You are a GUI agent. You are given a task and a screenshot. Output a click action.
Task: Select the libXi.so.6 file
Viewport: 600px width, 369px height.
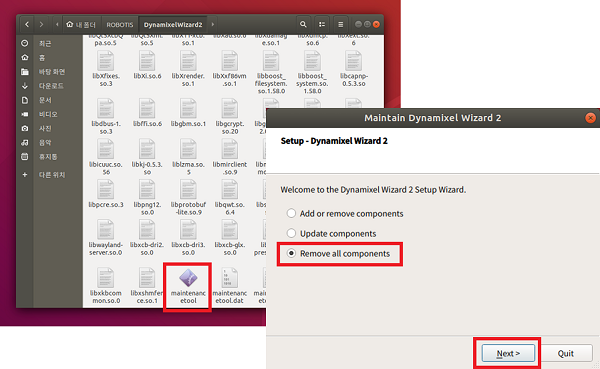(x=147, y=66)
